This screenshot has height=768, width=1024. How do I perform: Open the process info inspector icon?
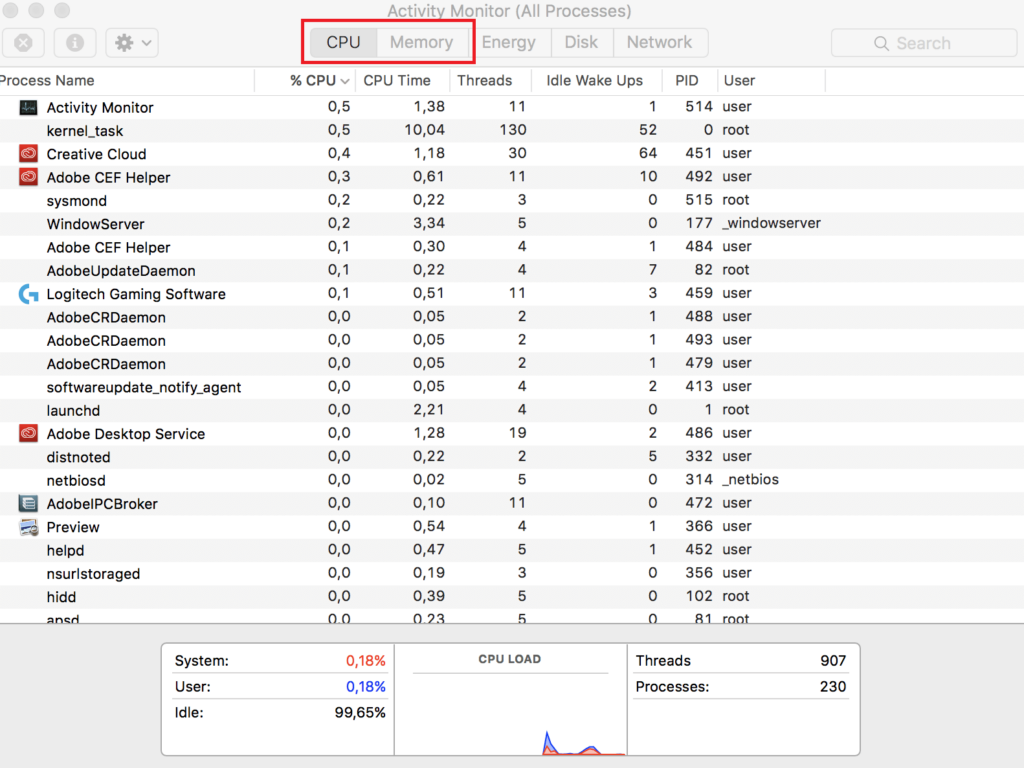[75, 43]
